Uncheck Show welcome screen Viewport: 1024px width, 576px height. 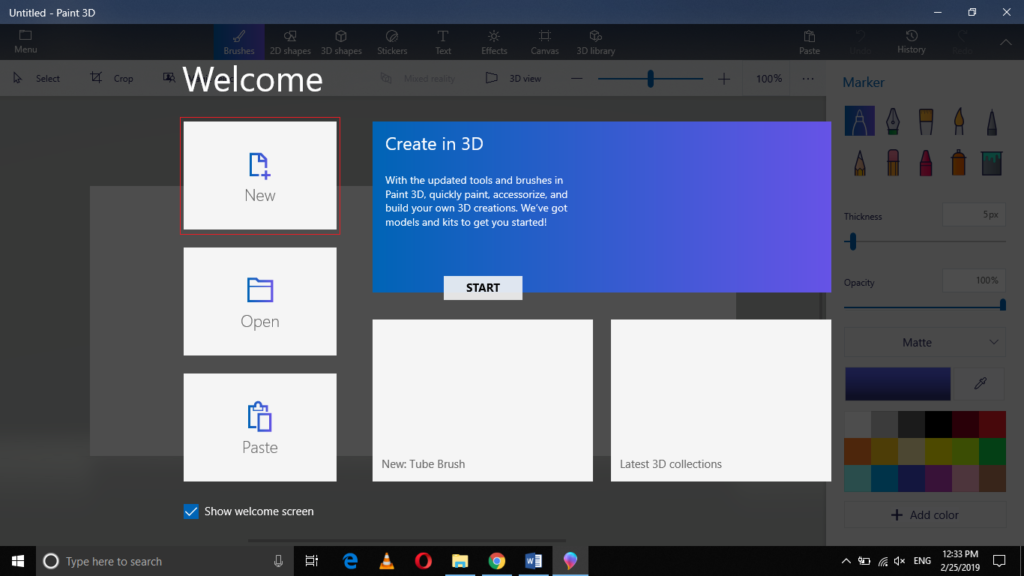click(190, 511)
